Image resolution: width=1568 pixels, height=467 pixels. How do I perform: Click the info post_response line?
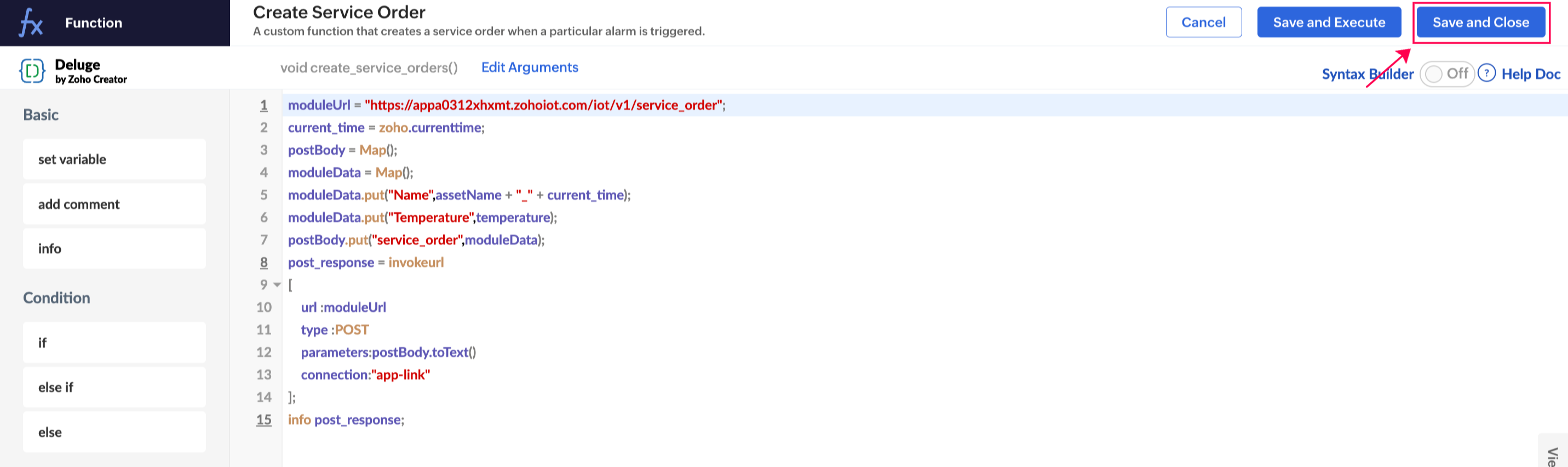[x=346, y=419]
